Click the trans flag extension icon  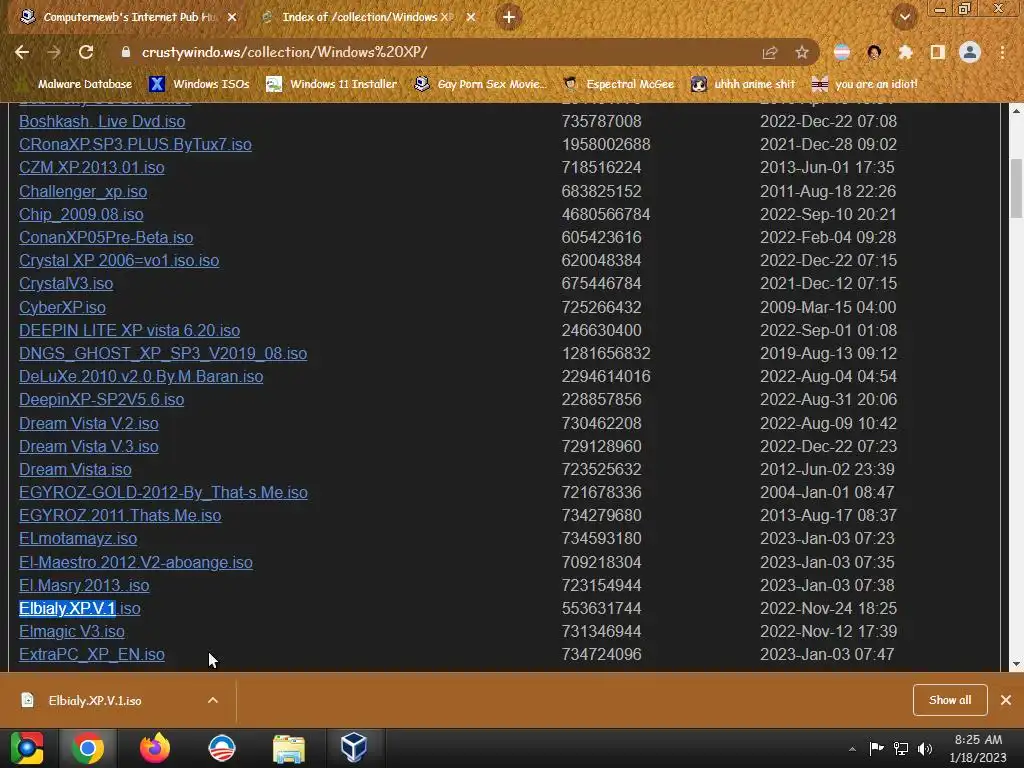pyautogui.click(x=842, y=52)
